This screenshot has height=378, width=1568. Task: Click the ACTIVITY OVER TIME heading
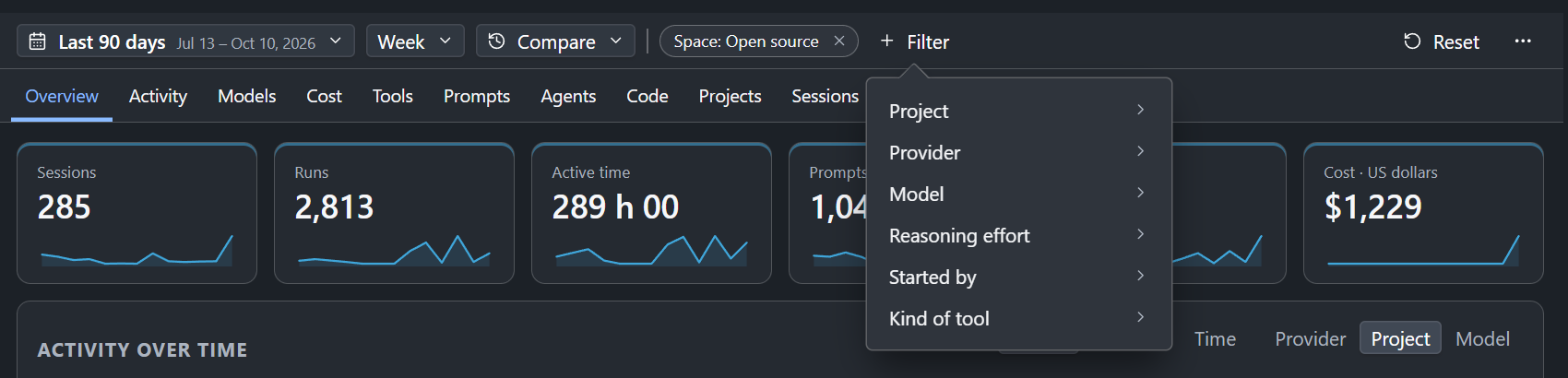point(142,350)
